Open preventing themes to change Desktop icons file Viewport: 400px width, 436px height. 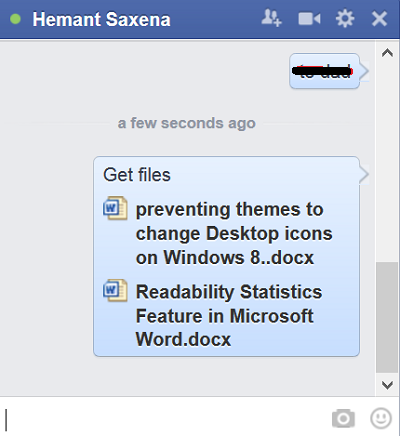[234, 233]
